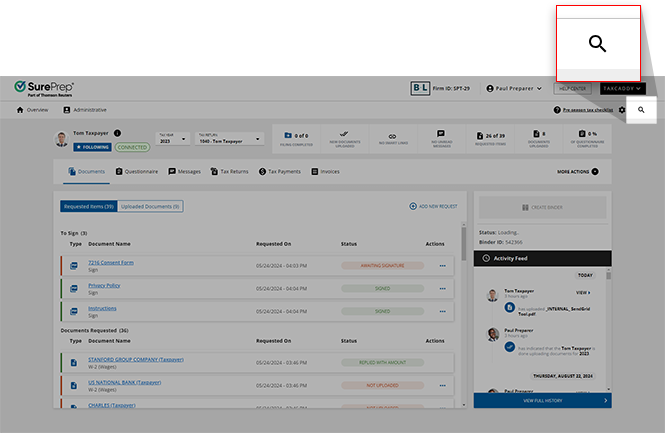Open settings via the gear icon
The image size is (665, 433).
(622, 110)
